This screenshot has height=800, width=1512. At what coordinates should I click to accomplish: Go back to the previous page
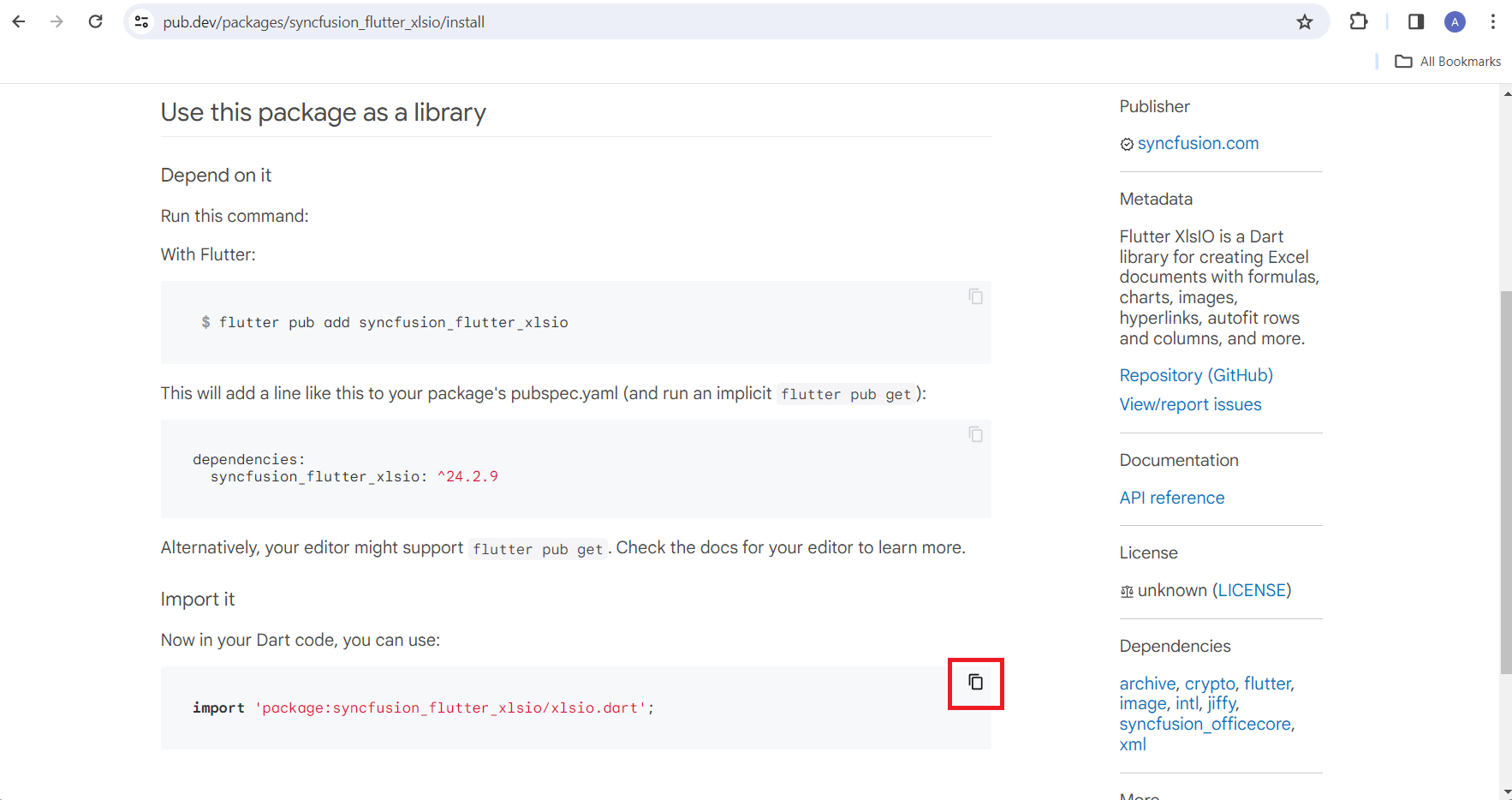pyautogui.click(x=19, y=22)
